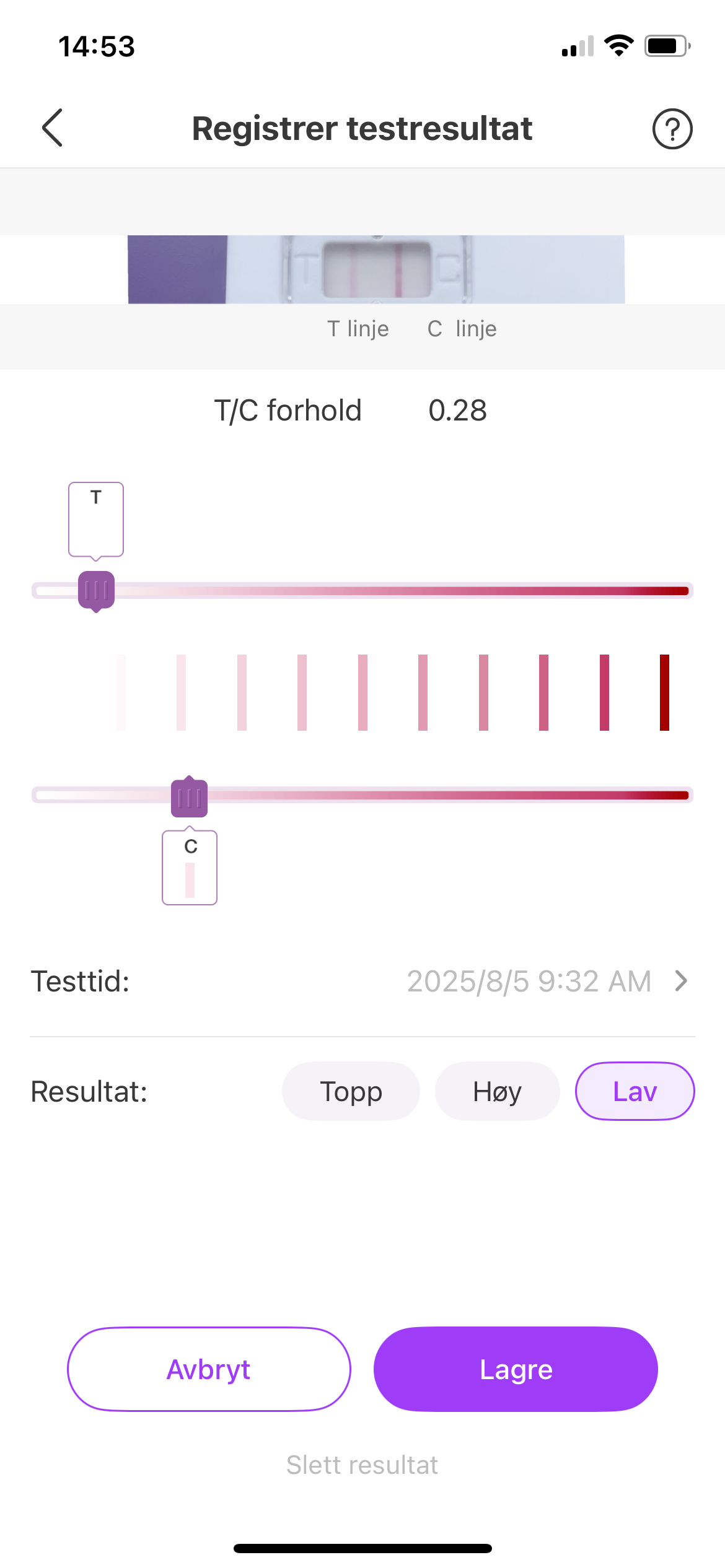Image resolution: width=725 pixels, height=1568 pixels.
Task: Select the Topp result option
Action: (x=351, y=1091)
